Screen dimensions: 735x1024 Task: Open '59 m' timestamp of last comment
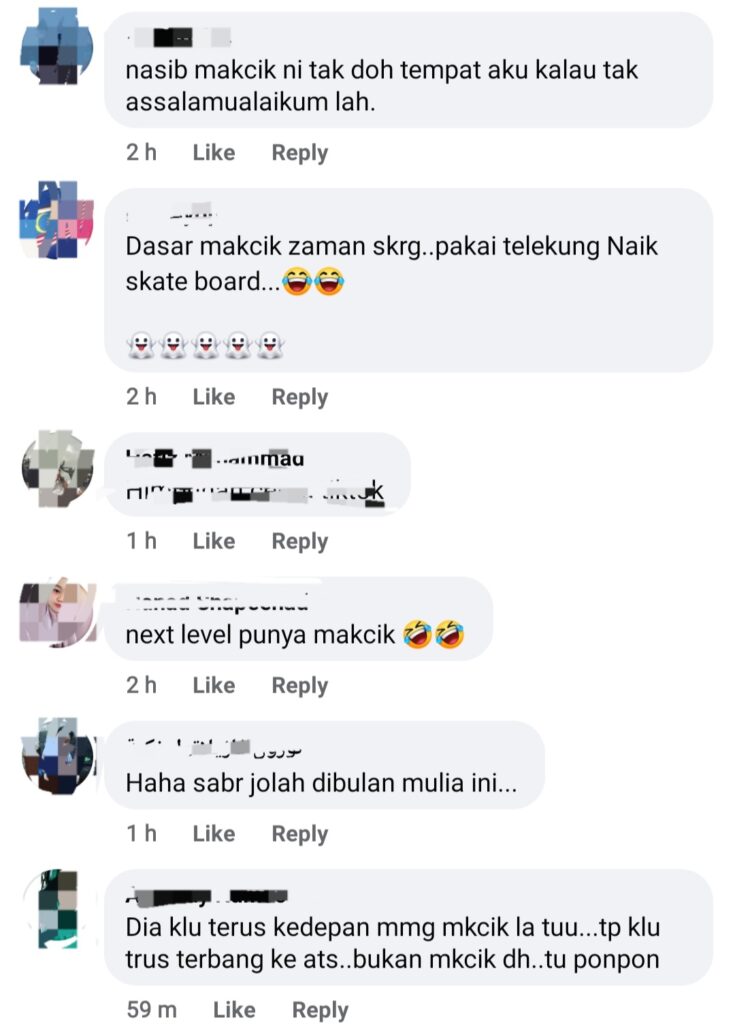[x=152, y=1010]
